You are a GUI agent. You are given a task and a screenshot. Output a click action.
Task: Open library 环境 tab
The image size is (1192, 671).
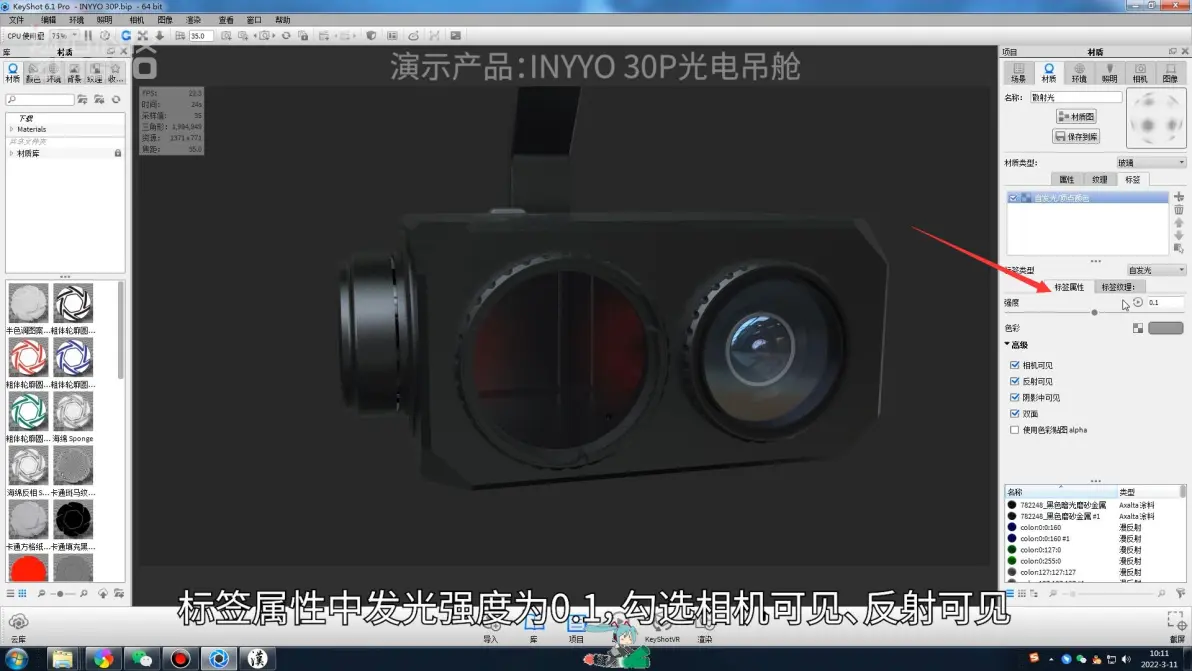pos(53,72)
